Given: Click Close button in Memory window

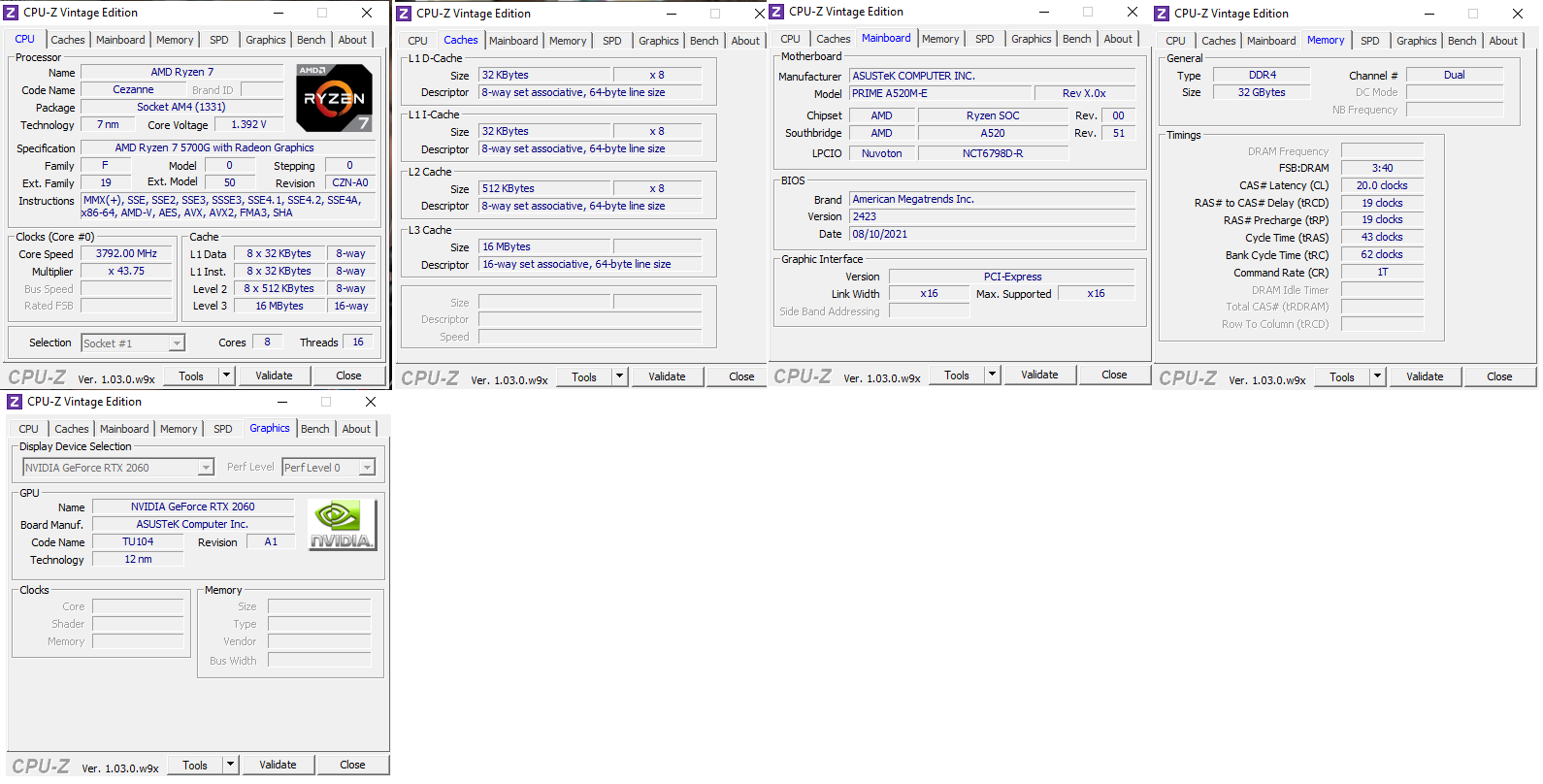Looking at the screenshot, I should click(x=1499, y=376).
